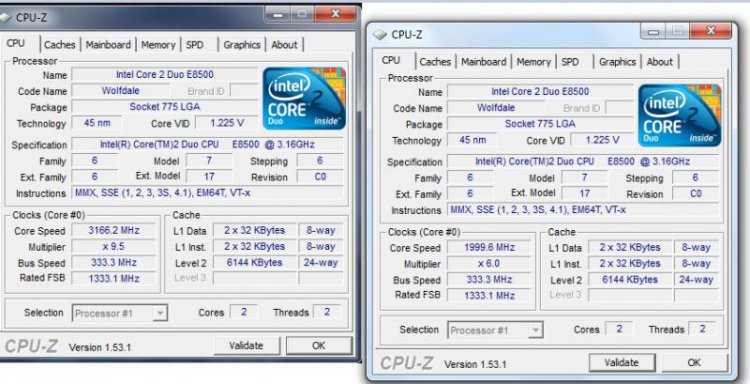Screen dimensions: 750x384
Task: Click Rated FSB 1333.1 MHz in left window
Action: [x=113, y=278]
